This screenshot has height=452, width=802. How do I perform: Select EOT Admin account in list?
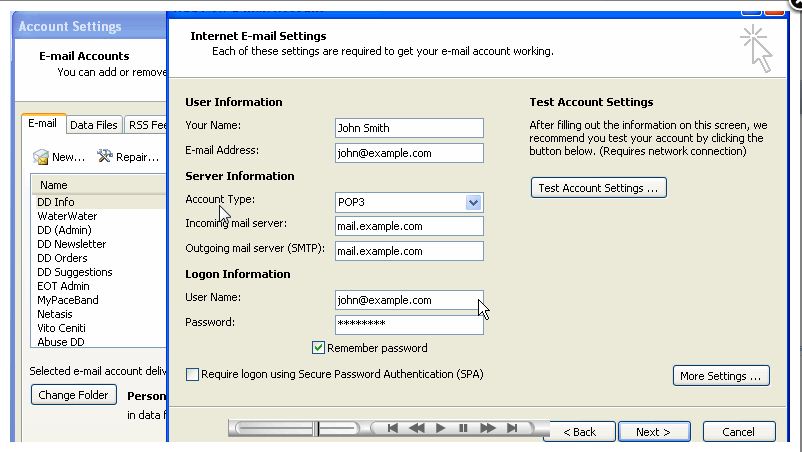[99, 286]
